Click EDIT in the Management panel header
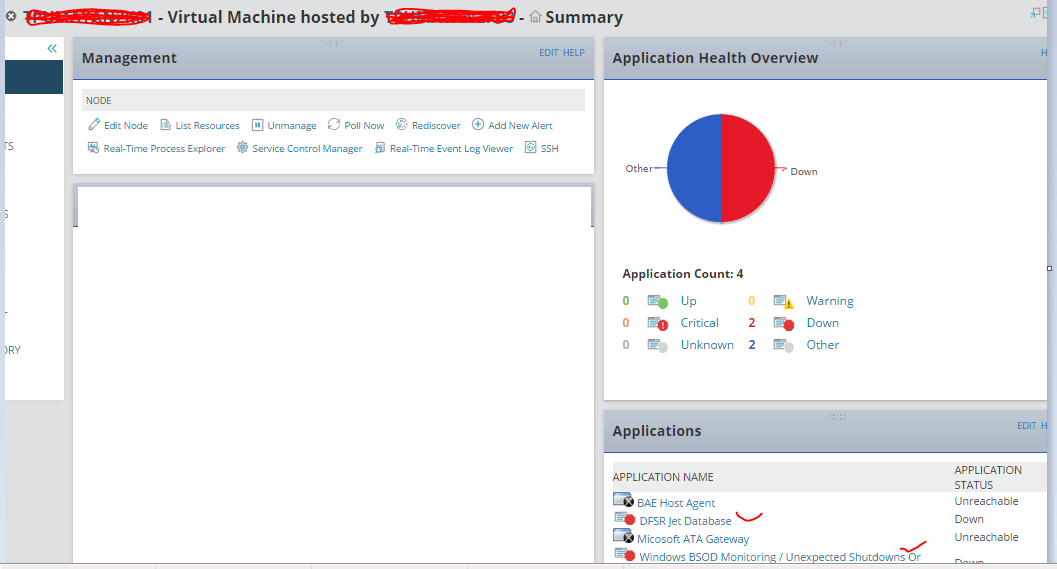1057x569 pixels. (548, 53)
